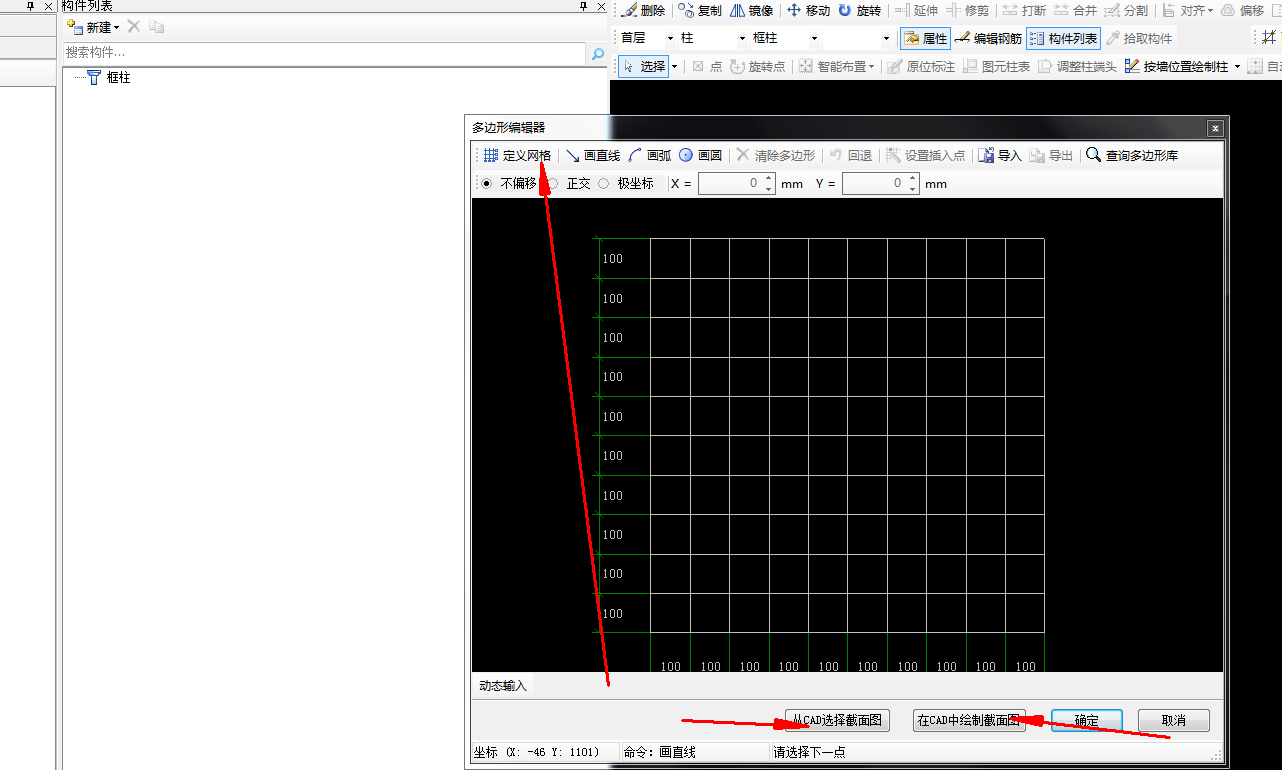1282x770 pixels.
Task: Expand the 智能布置 smart layout dropdown
Action: (x=871, y=67)
